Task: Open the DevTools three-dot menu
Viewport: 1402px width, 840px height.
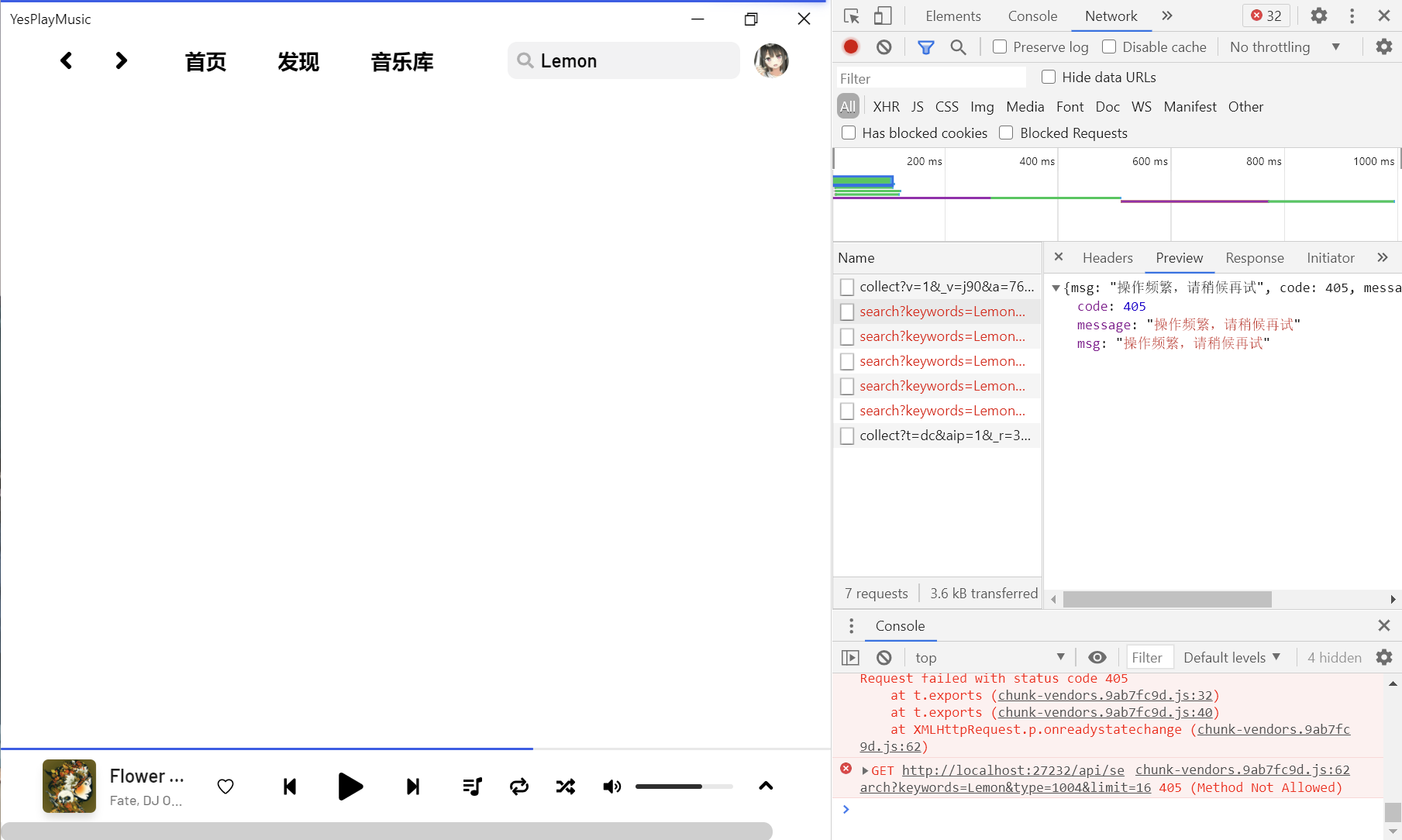Action: [1352, 15]
